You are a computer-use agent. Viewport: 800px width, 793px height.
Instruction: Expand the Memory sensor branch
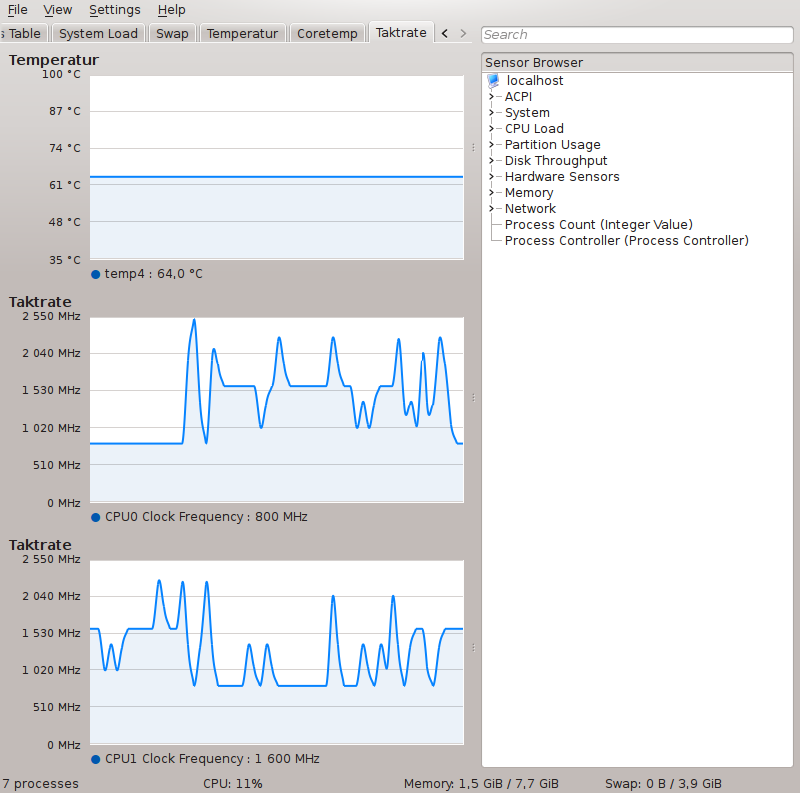tap(491, 193)
